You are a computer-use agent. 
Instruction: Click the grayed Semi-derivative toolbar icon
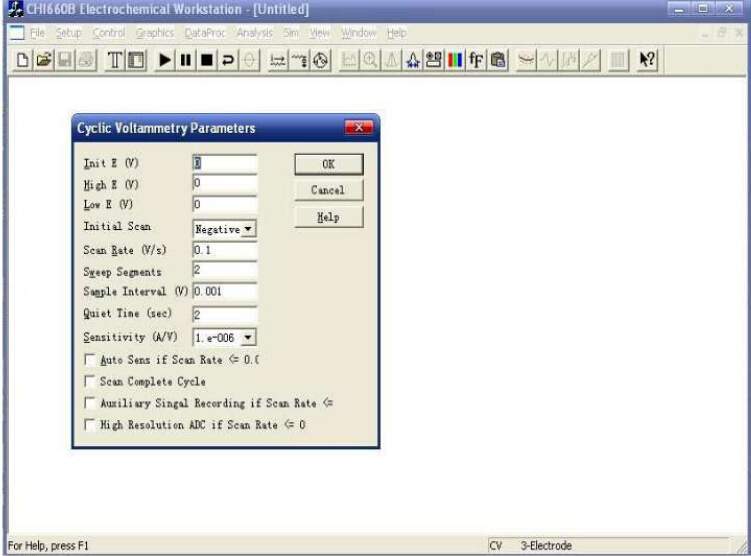569,60
